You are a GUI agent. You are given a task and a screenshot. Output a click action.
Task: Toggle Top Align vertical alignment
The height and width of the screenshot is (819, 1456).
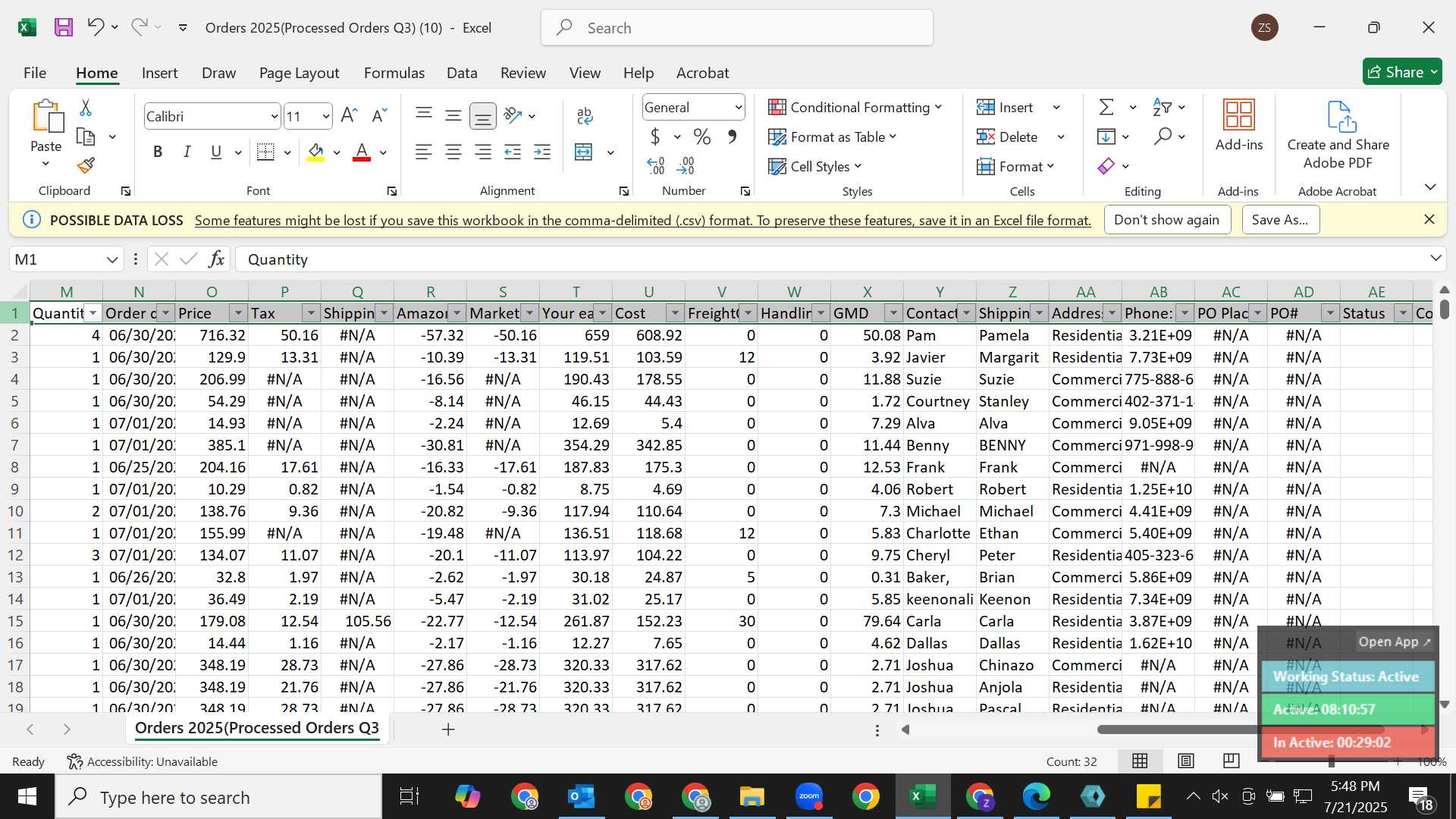coord(423,115)
